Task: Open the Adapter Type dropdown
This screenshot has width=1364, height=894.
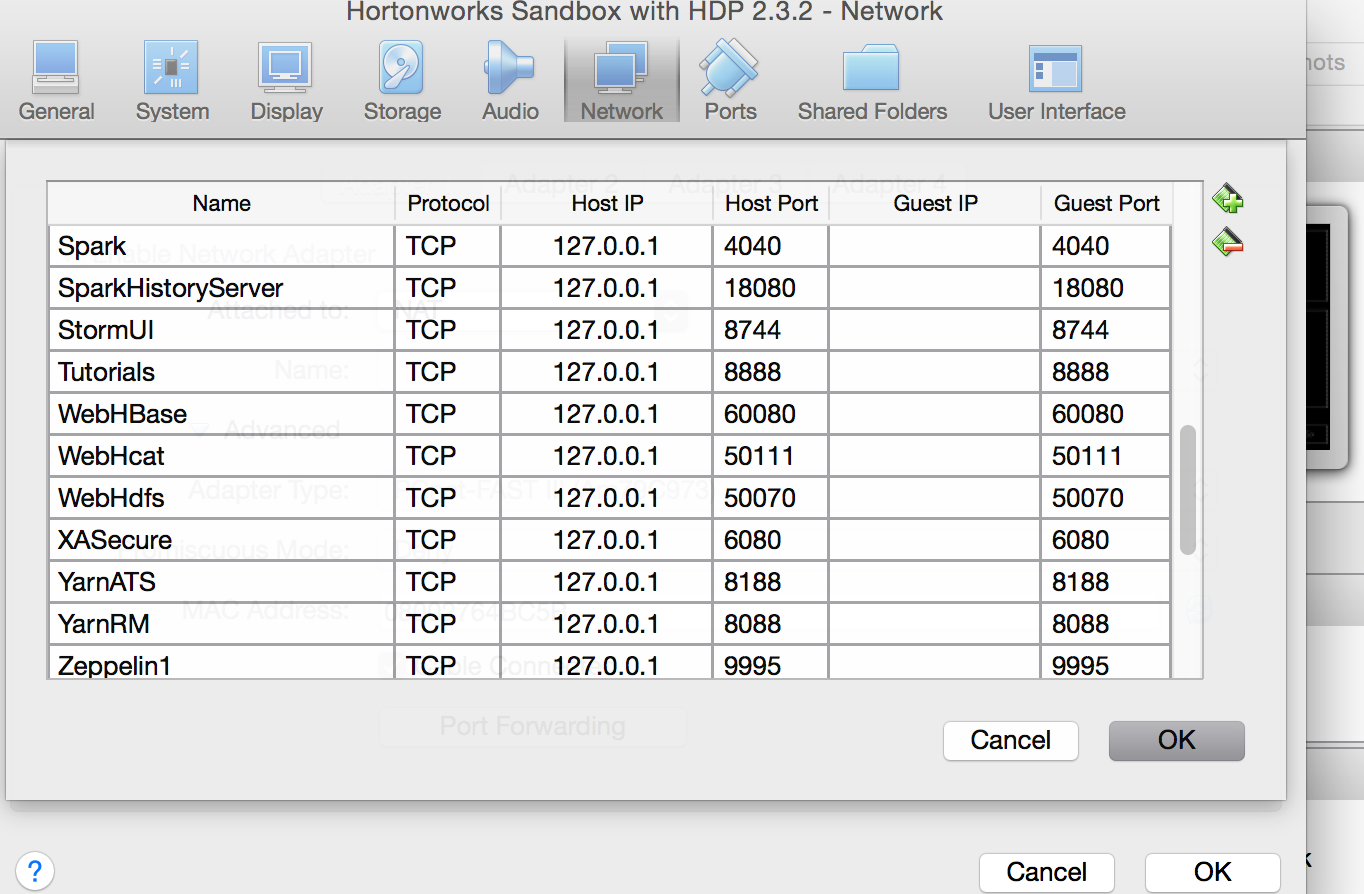Action: 560,498
